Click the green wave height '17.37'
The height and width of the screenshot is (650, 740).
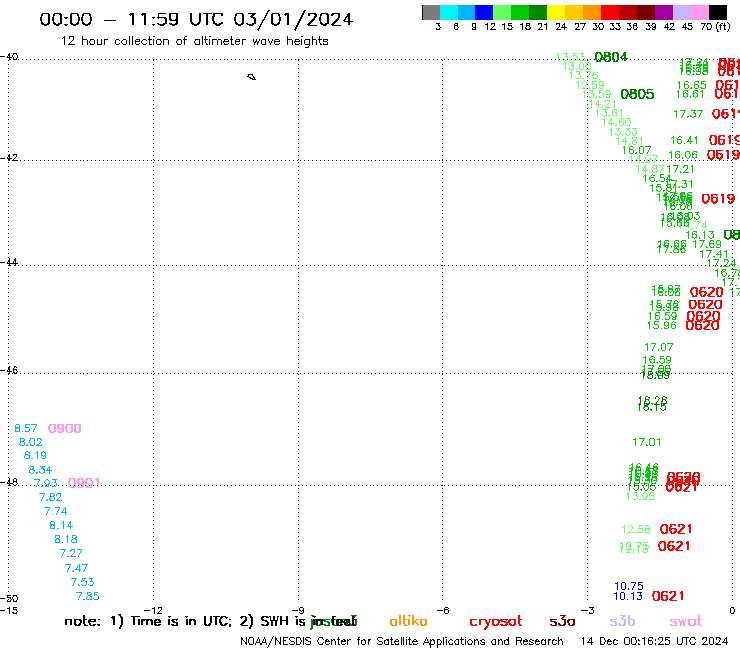pyautogui.click(x=688, y=114)
